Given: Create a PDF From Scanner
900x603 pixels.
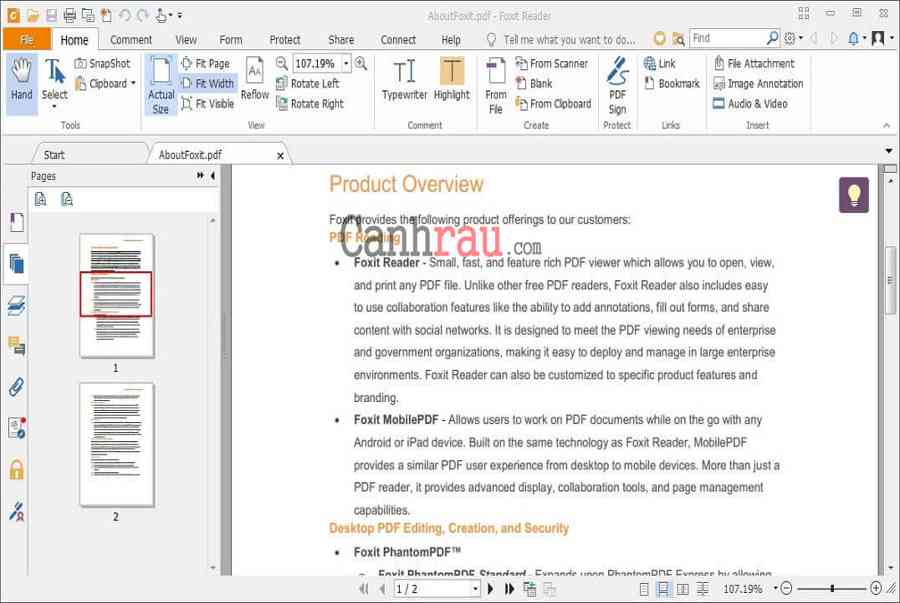Looking at the screenshot, I should 552,63.
